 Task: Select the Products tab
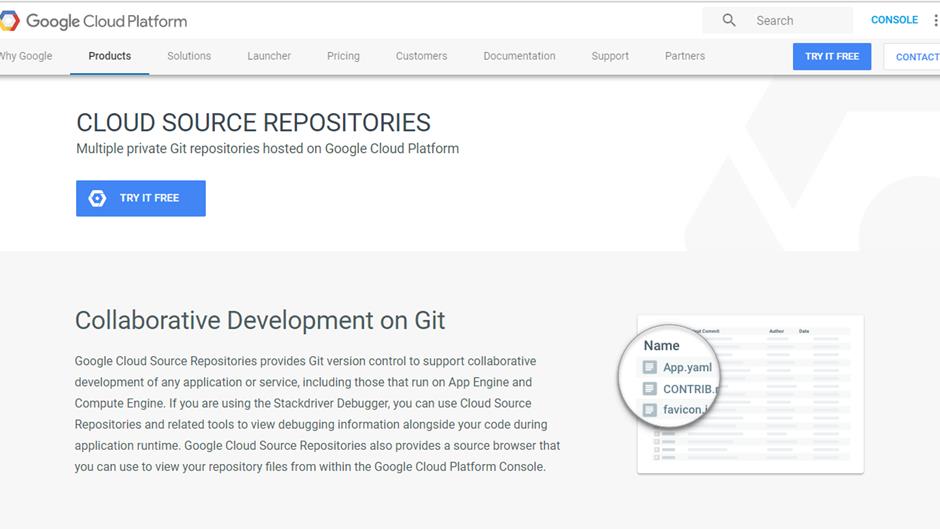coord(110,56)
